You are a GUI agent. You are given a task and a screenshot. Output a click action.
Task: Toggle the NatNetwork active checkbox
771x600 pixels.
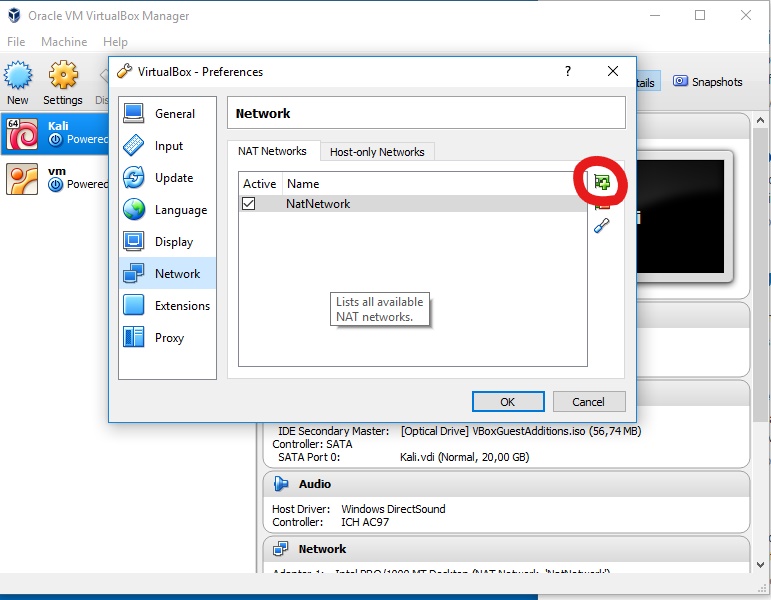[248, 204]
